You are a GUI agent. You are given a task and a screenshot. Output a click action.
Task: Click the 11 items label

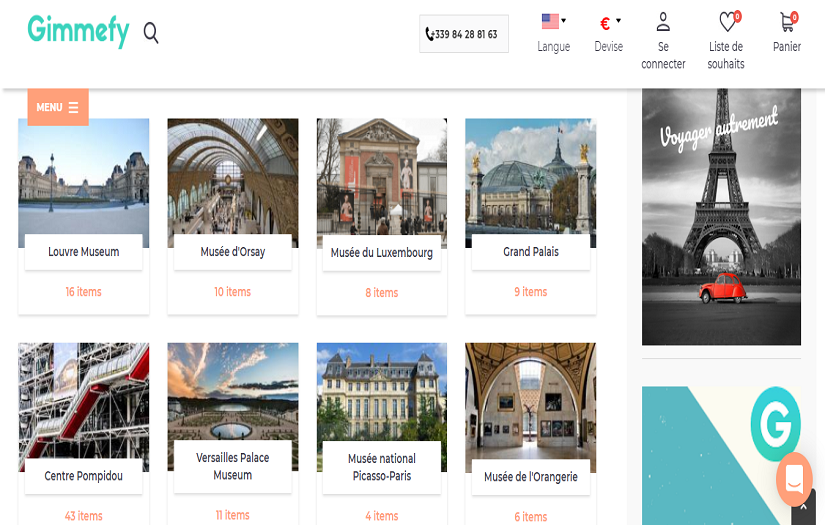click(233, 515)
